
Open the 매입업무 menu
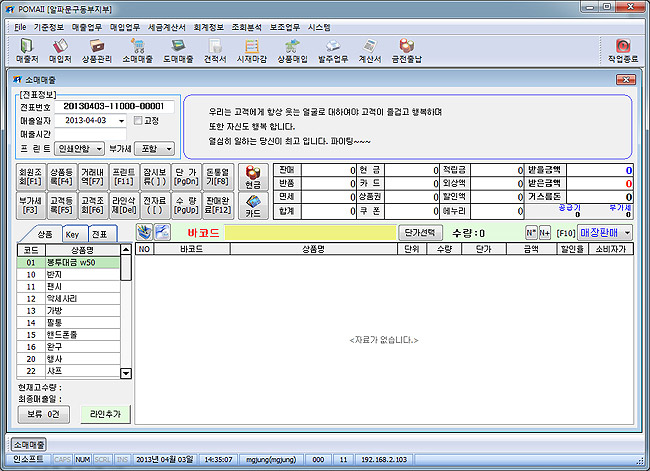pyautogui.click(x=125, y=27)
